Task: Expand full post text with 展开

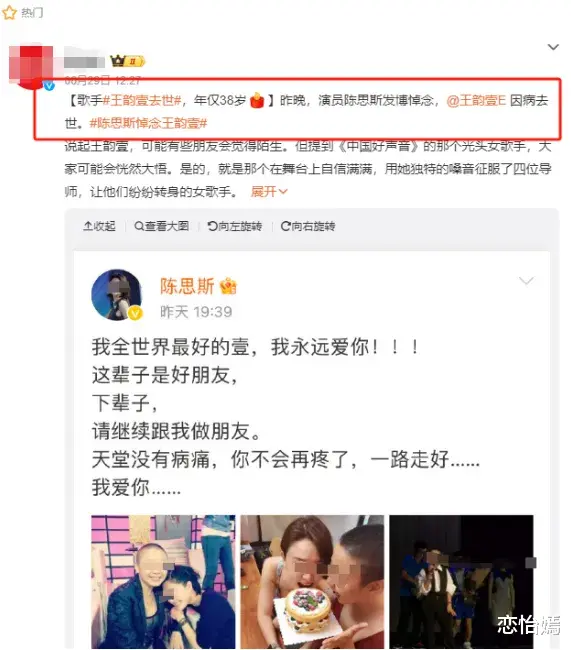Action: [269, 192]
